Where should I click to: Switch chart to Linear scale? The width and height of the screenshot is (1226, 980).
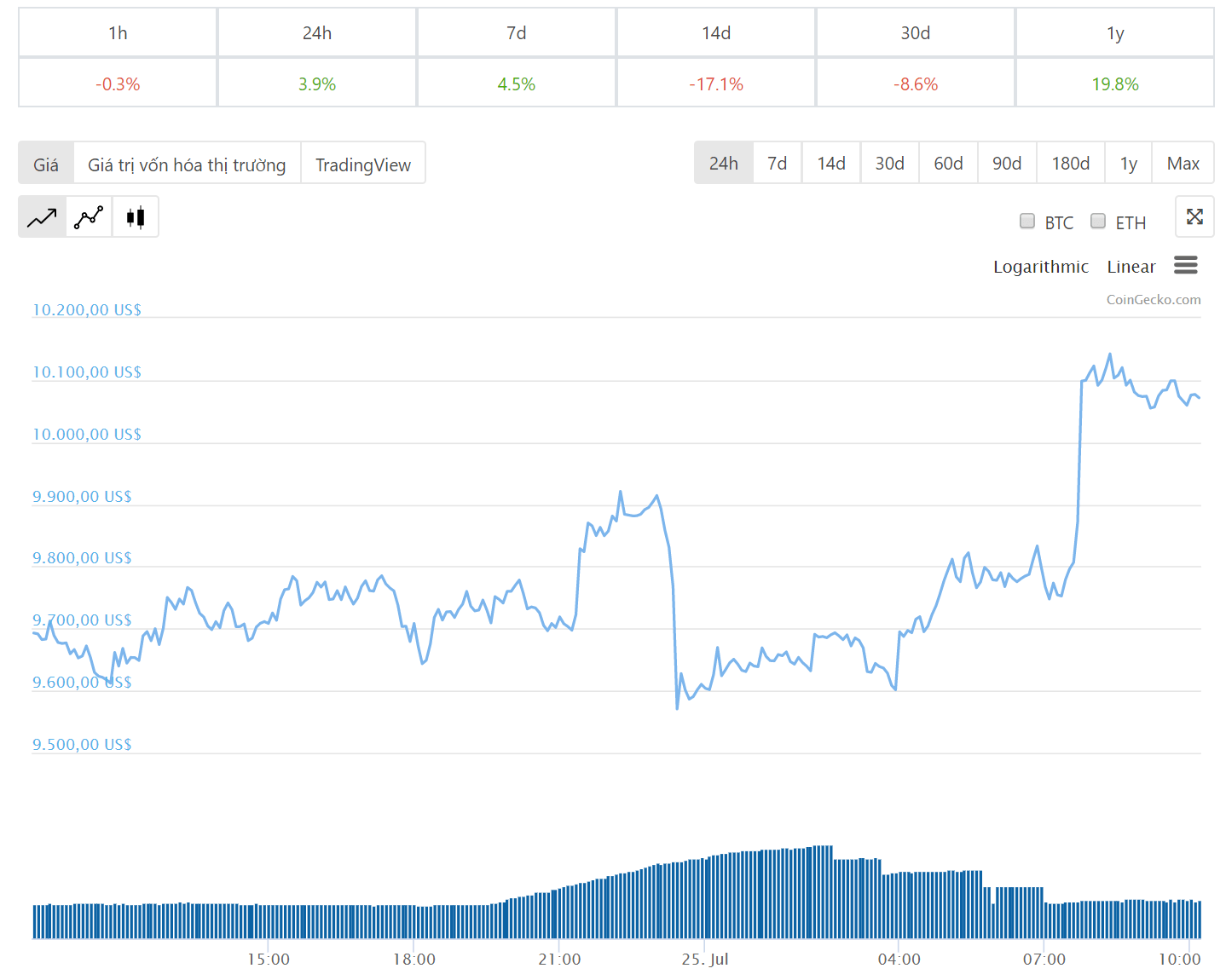click(x=1131, y=267)
